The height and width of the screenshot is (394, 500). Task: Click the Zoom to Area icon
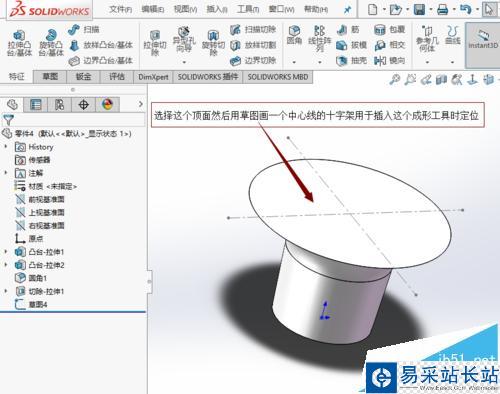[x=410, y=79]
